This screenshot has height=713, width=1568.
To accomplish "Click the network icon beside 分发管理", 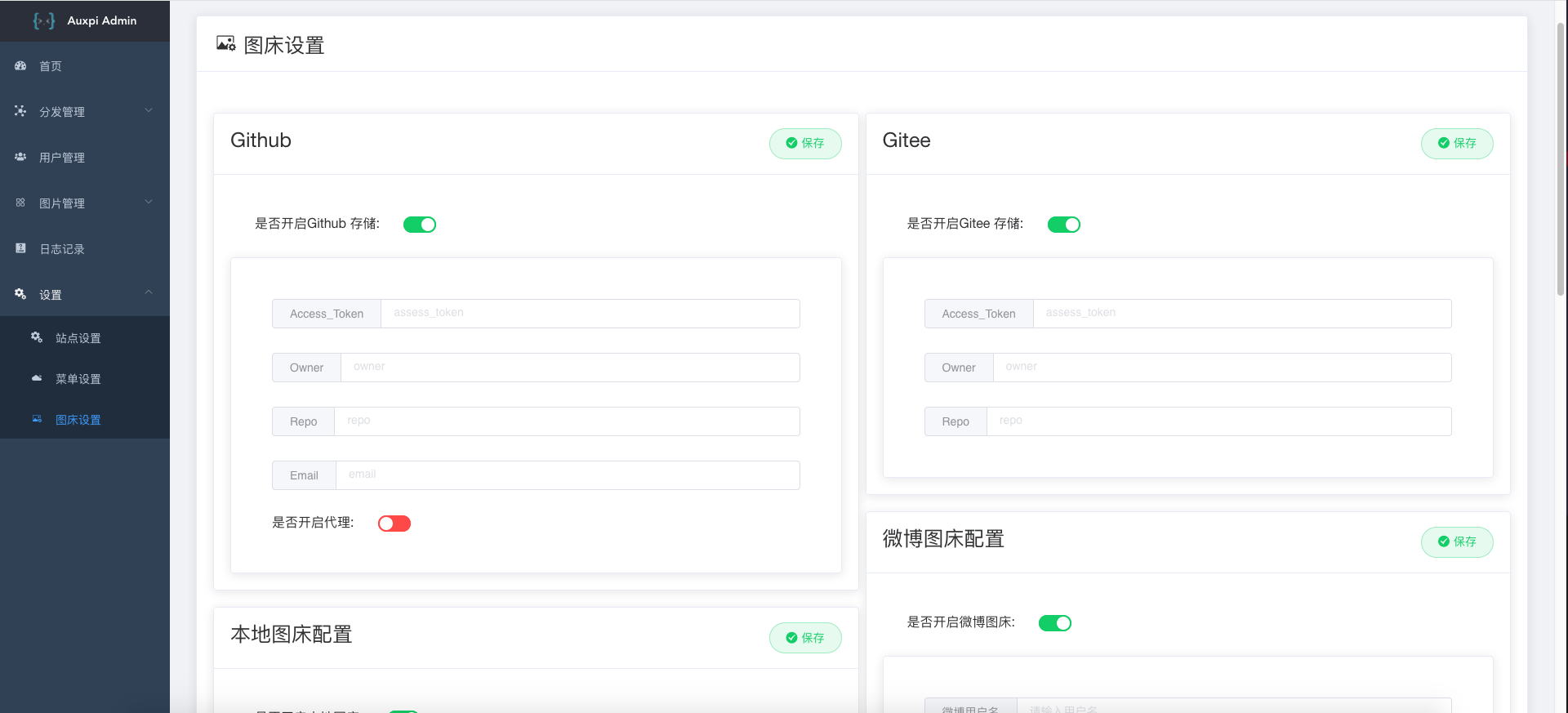I will 20,110.
